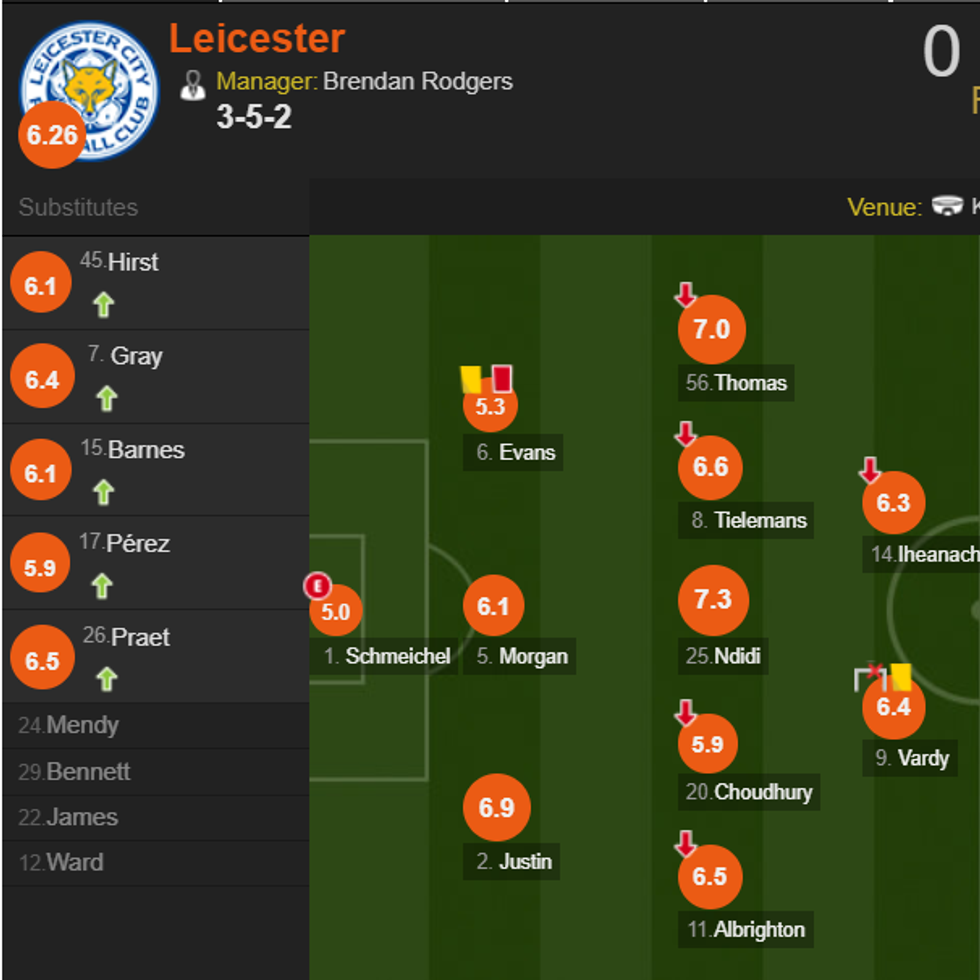
Task: Select unused substitute Mendy
Action: click(82, 725)
